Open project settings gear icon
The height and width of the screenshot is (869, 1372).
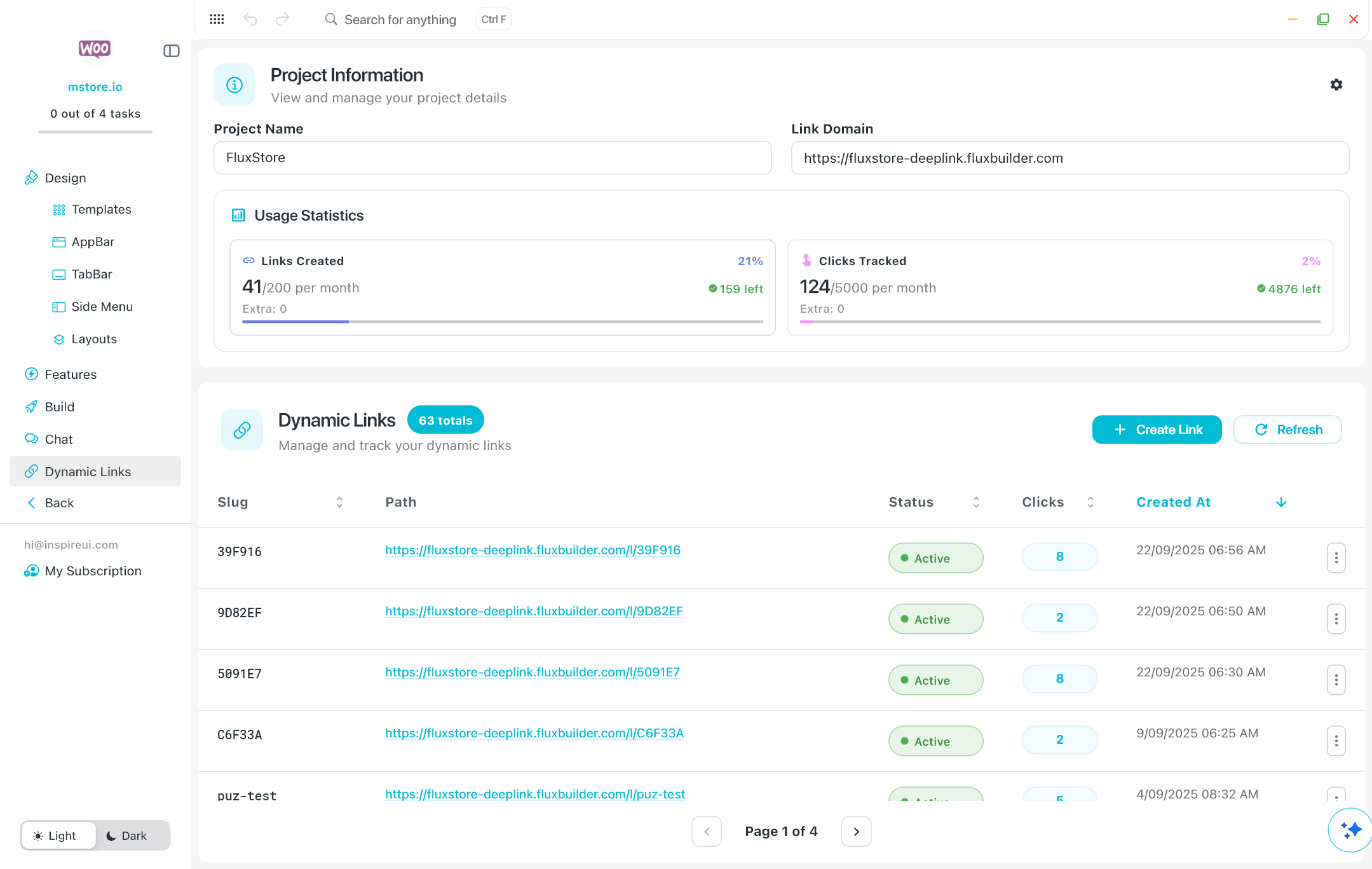(1336, 85)
